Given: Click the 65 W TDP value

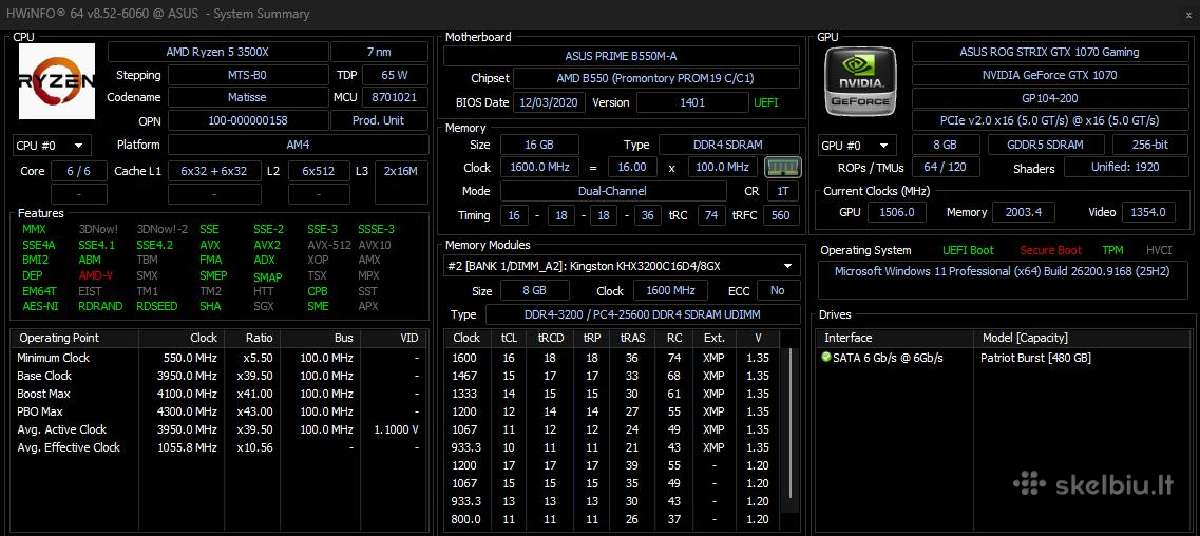Looking at the screenshot, I should coord(394,75).
